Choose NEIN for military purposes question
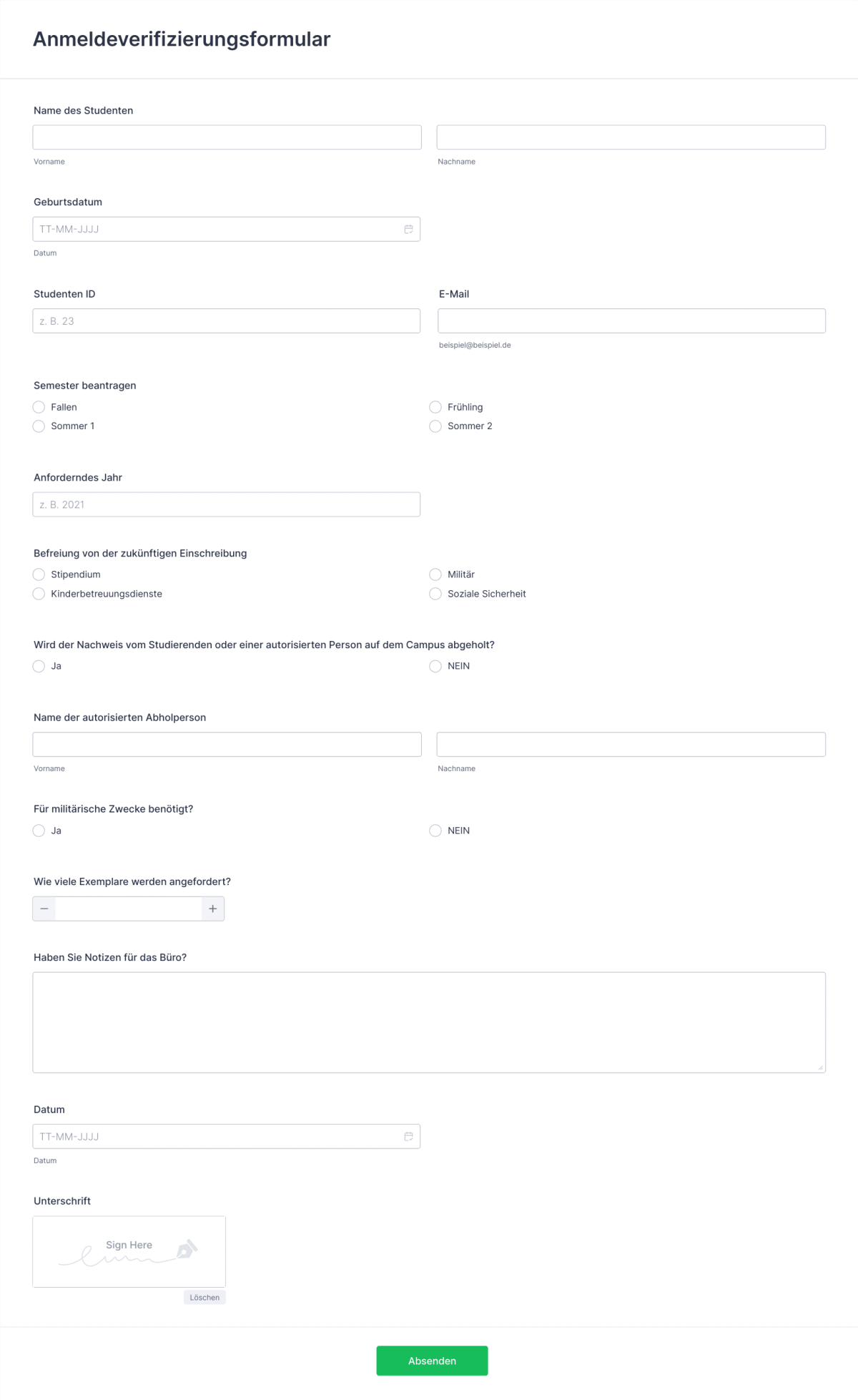This screenshot has width=858, height=1400. tap(435, 831)
